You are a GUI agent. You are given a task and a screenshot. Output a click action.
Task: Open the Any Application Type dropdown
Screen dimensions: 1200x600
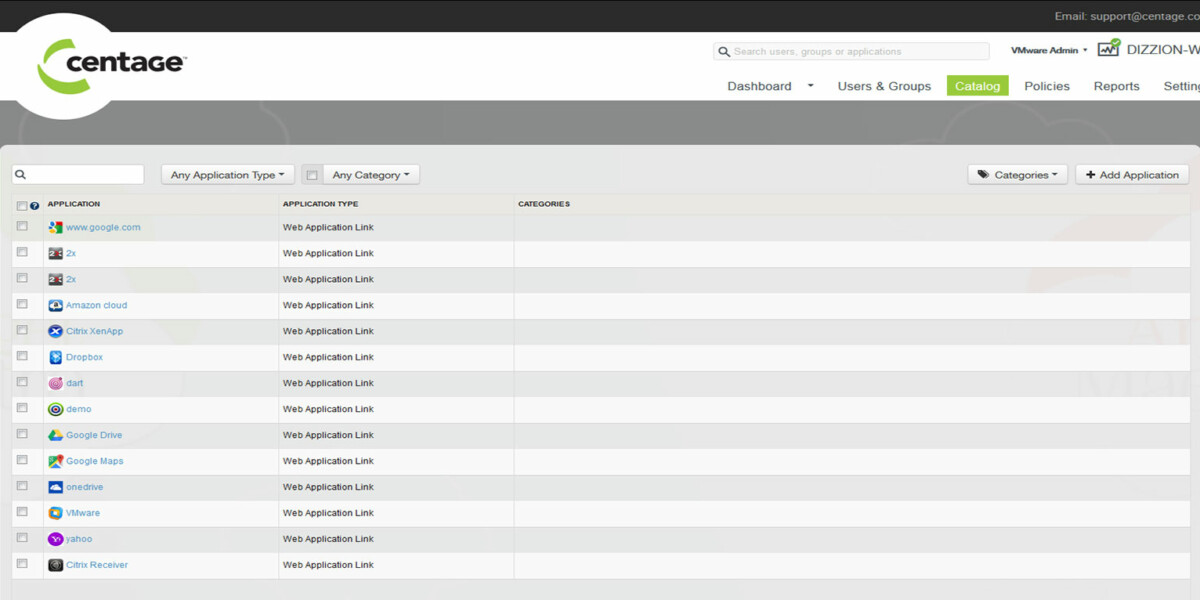click(x=228, y=175)
